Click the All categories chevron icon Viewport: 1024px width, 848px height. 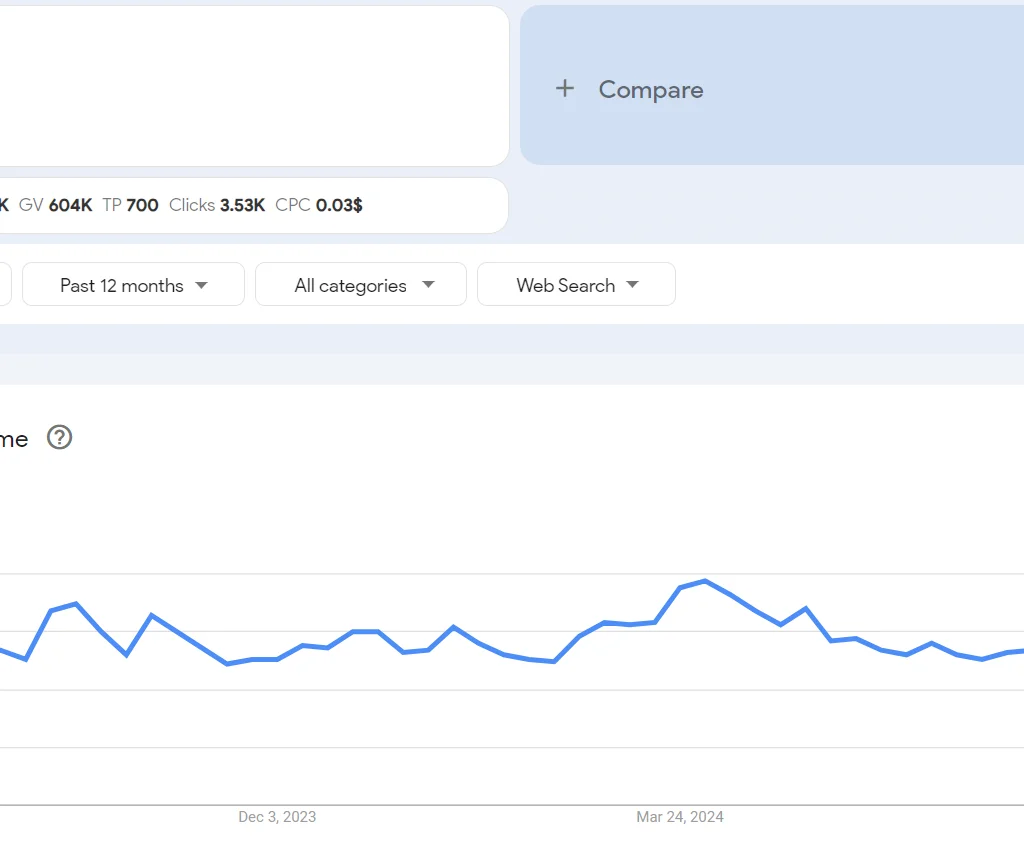pos(430,284)
